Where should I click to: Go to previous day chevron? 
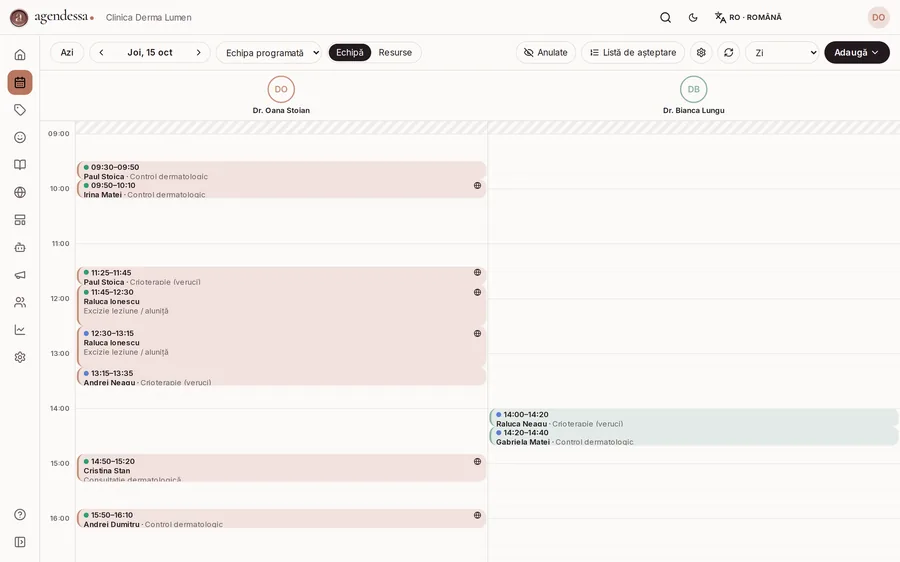102,52
